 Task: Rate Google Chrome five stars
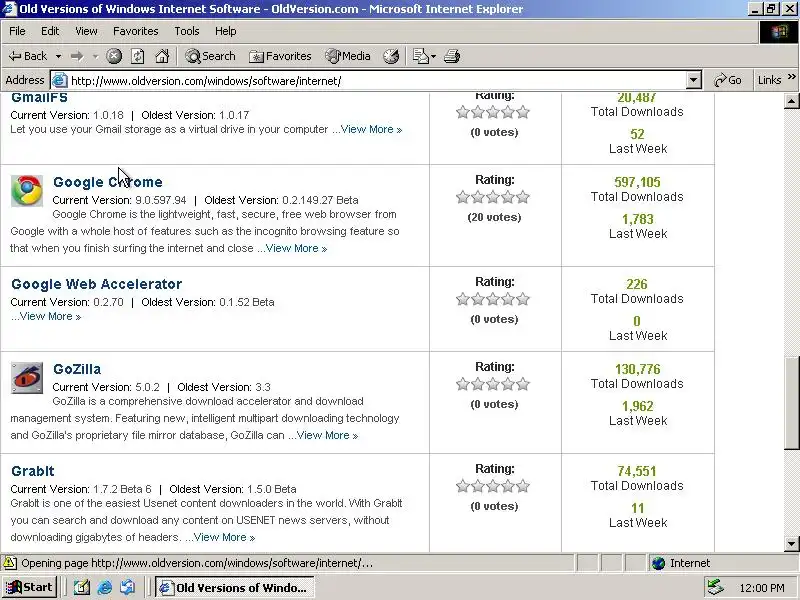click(523, 197)
